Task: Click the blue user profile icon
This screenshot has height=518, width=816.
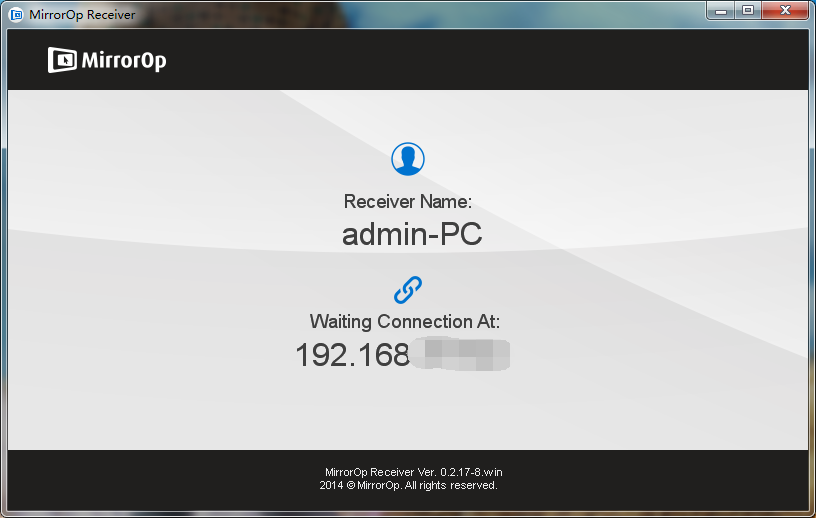Action: 407,158
